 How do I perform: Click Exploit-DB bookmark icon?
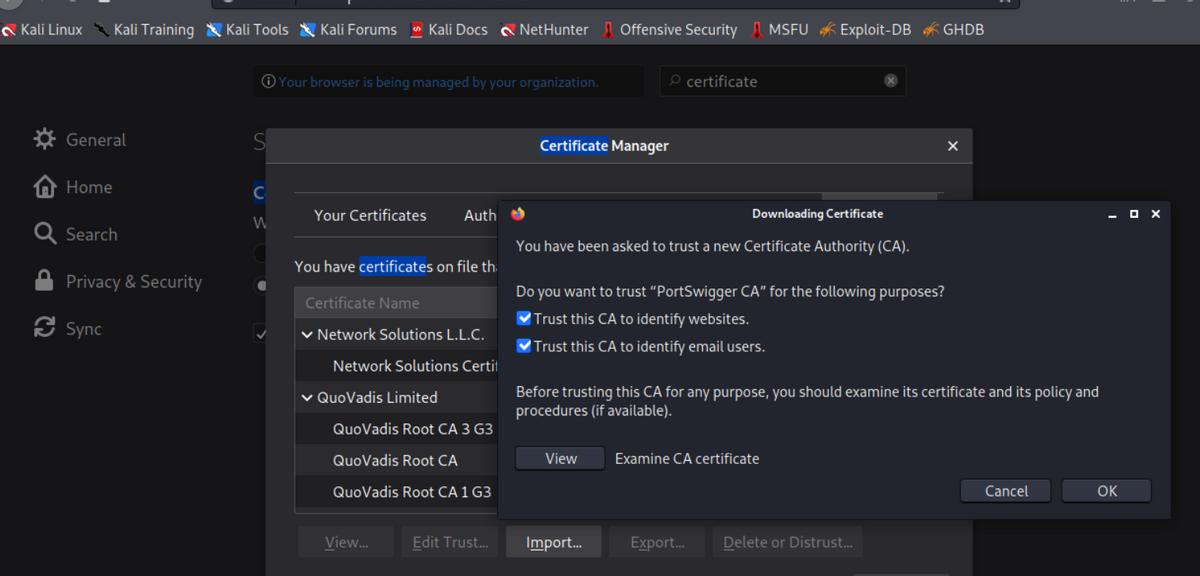pos(827,30)
